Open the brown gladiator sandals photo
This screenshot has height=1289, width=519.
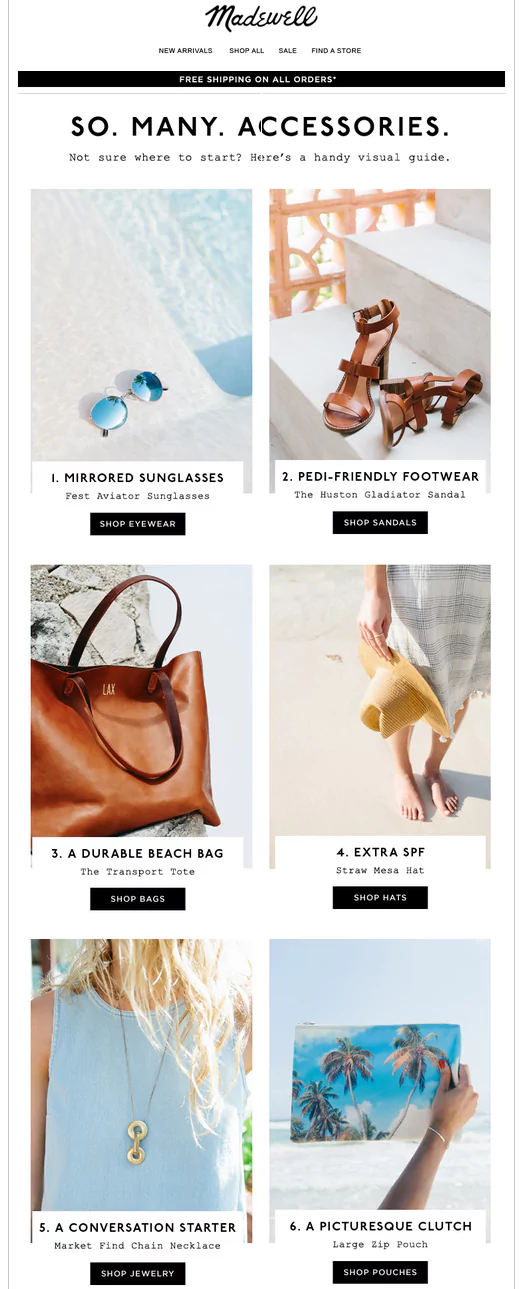(380, 324)
